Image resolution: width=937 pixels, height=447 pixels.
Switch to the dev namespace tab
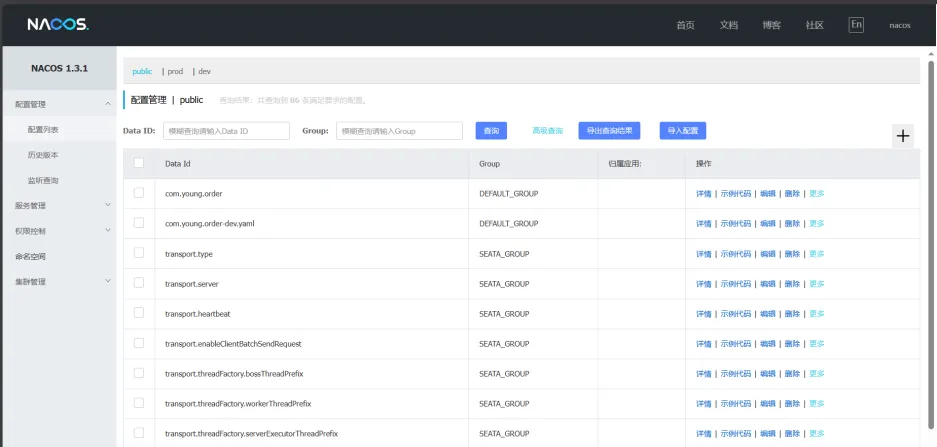[x=204, y=71]
